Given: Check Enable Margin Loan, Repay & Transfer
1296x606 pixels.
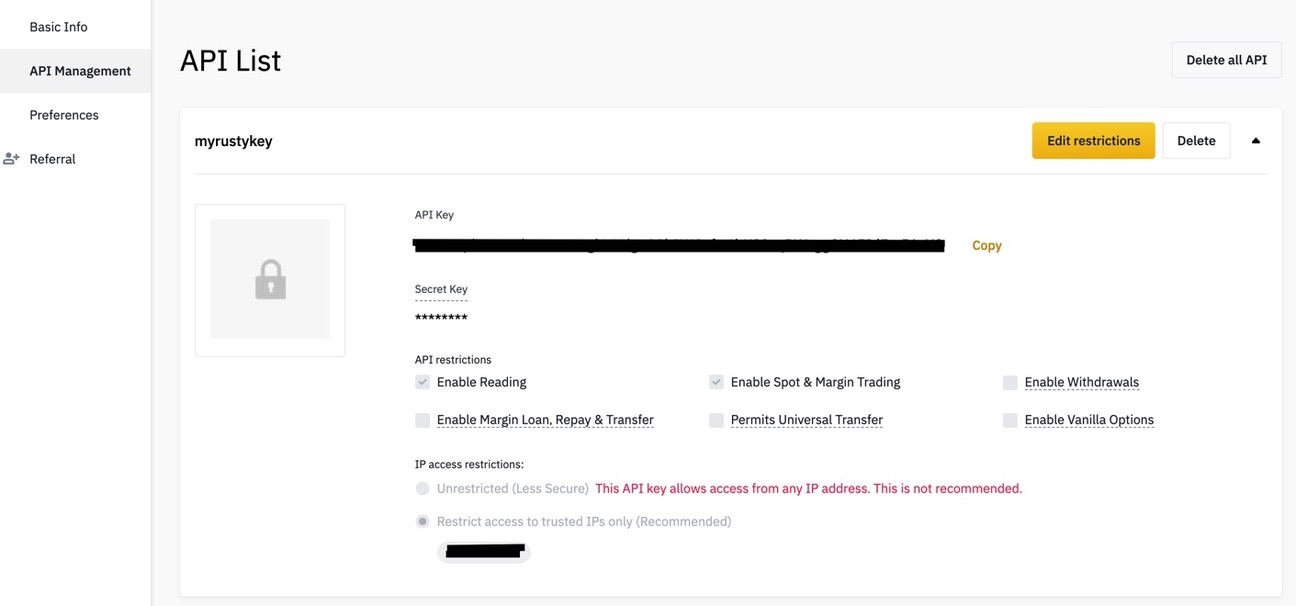Looking at the screenshot, I should pyautogui.click(x=422, y=420).
